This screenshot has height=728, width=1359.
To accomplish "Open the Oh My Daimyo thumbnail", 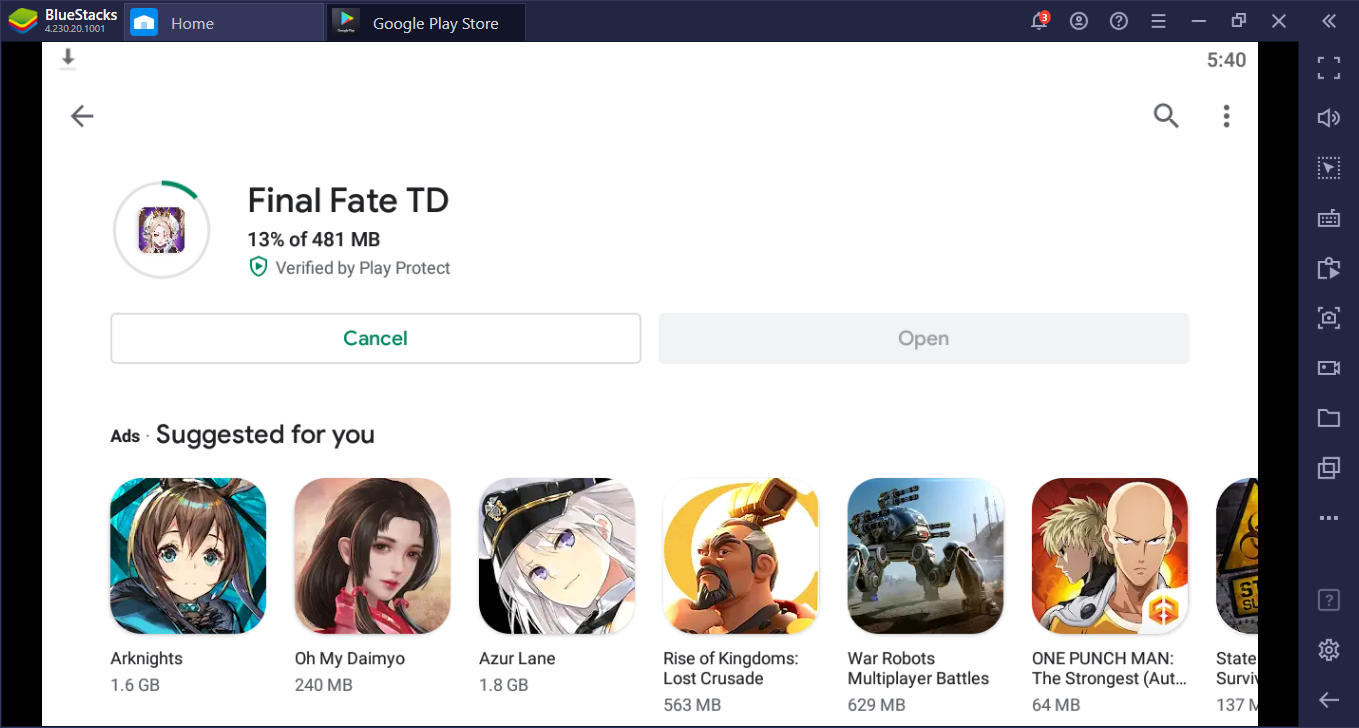I will pos(372,556).
